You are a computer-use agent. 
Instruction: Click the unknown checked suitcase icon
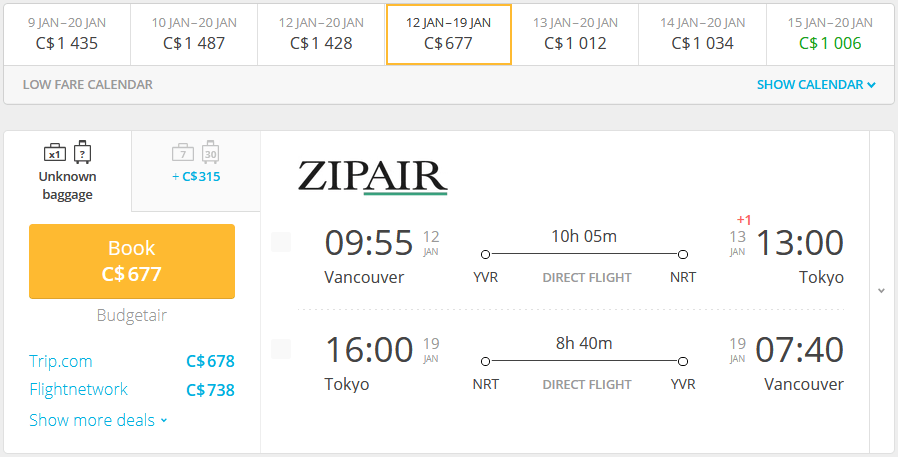82,152
